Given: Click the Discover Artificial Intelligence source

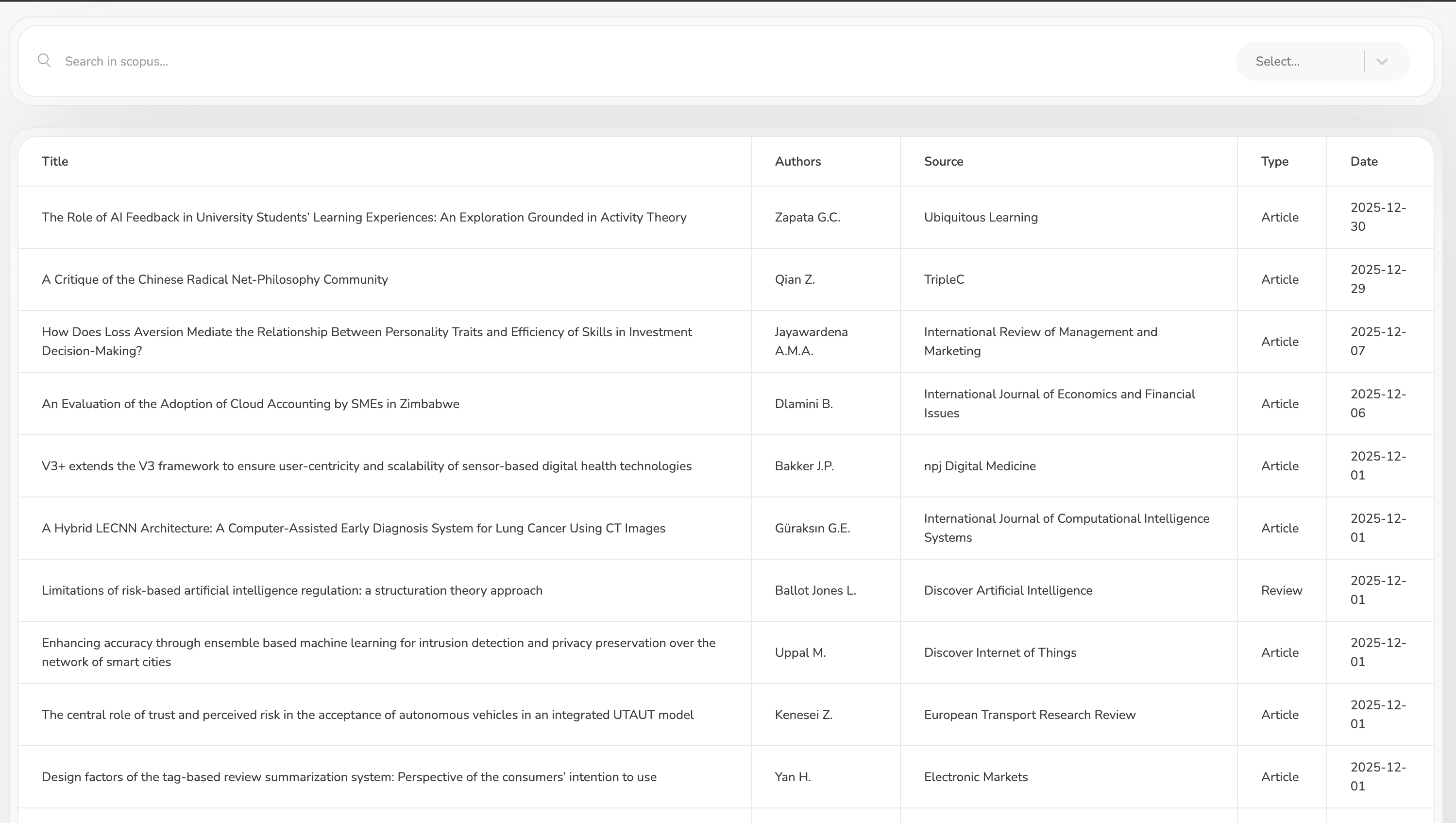Looking at the screenshot, I should coord(1008,590).
